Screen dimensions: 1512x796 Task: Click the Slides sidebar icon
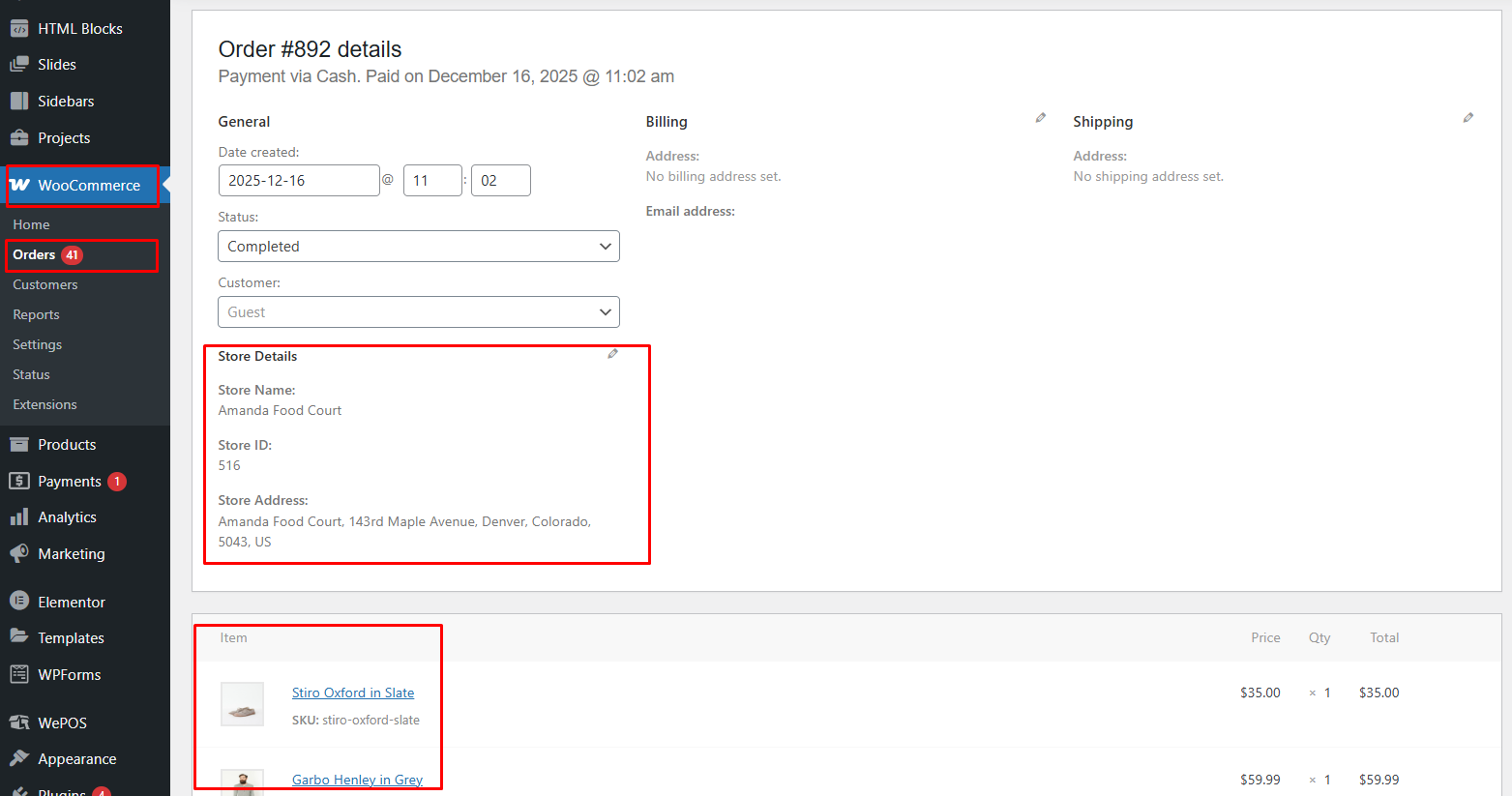point(19,65)
